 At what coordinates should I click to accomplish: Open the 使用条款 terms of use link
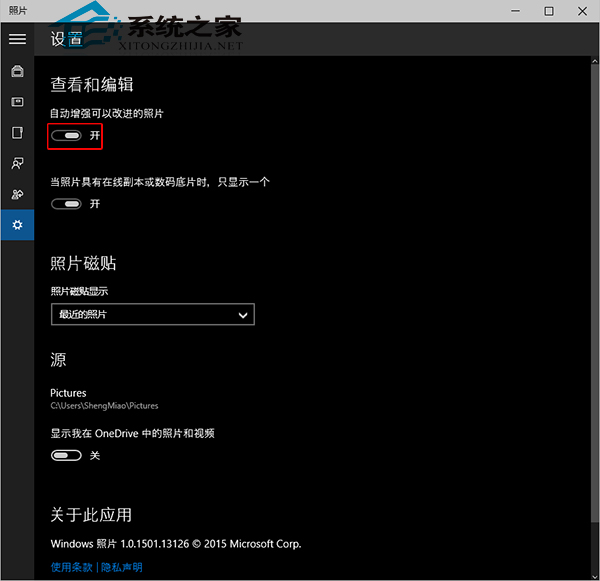(x=72, y=567)
